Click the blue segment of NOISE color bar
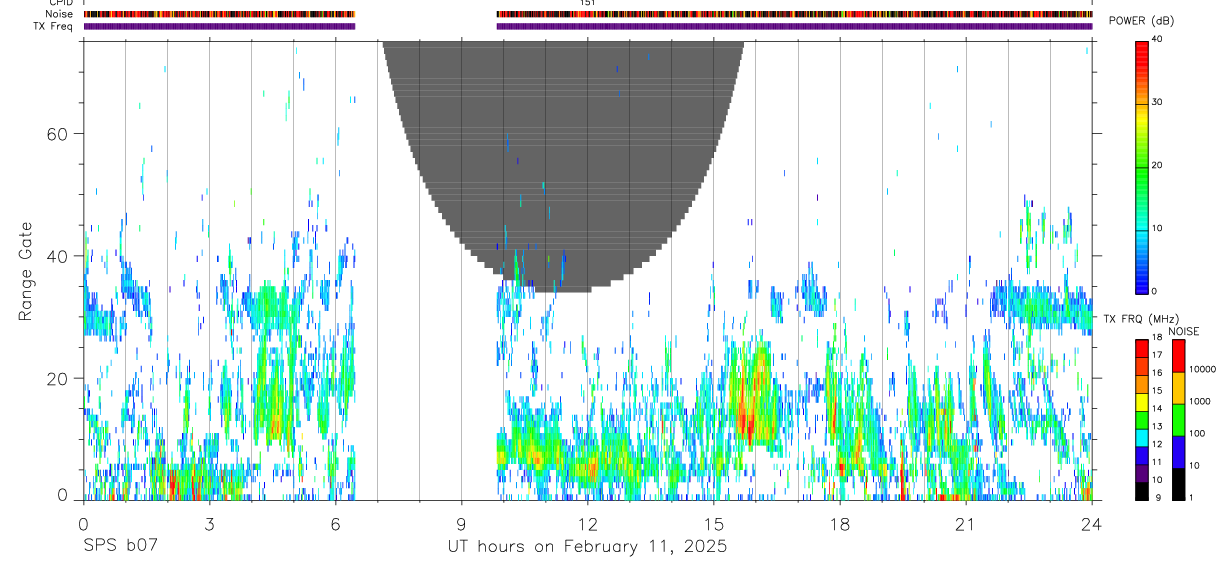 pyautogui.click(x=1177, y=452)
